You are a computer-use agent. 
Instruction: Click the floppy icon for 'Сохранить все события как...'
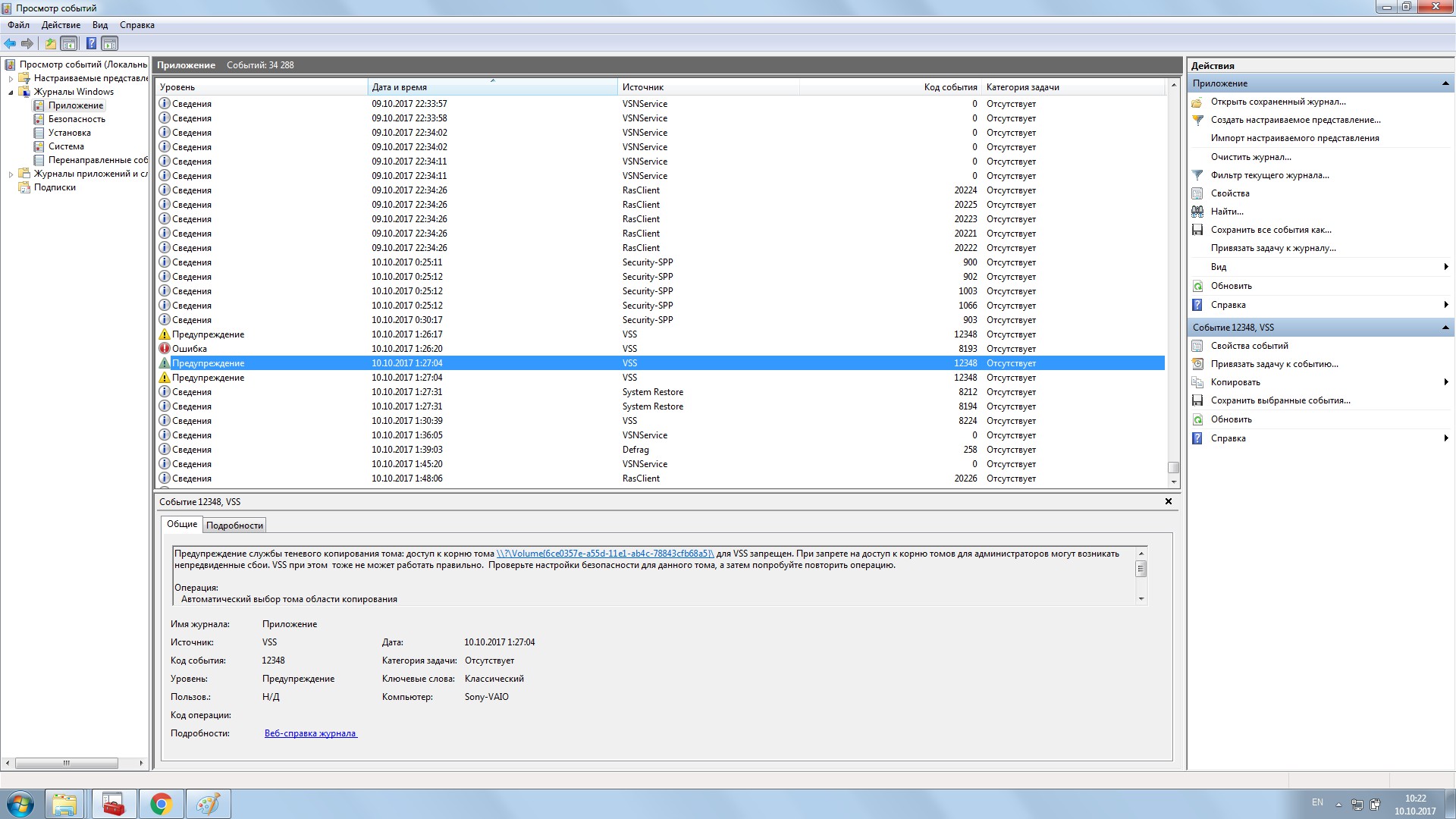1197,230
